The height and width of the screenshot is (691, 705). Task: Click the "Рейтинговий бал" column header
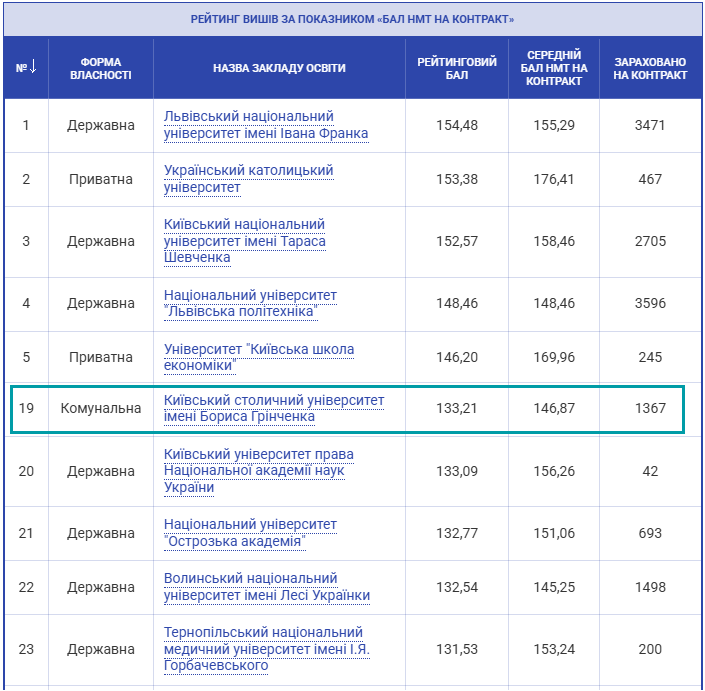tap(457, 68)
